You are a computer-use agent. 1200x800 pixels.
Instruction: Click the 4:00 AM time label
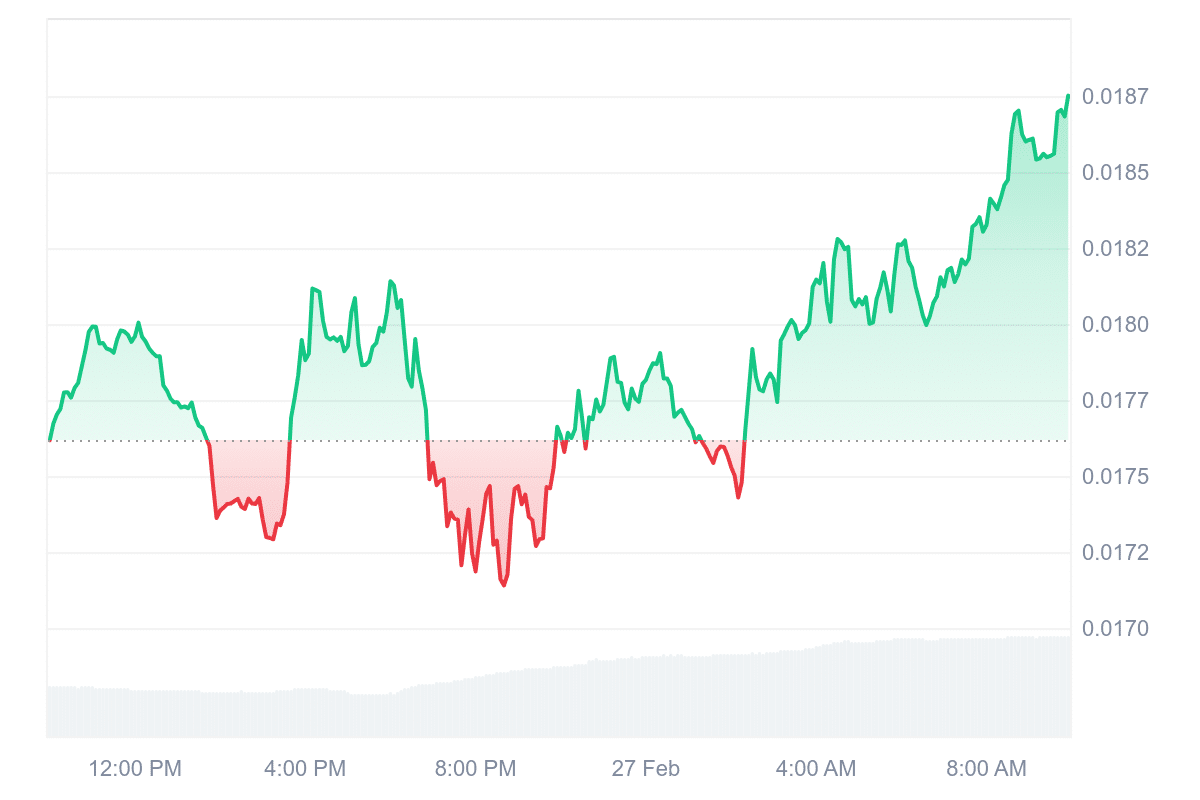pos(816,769)
